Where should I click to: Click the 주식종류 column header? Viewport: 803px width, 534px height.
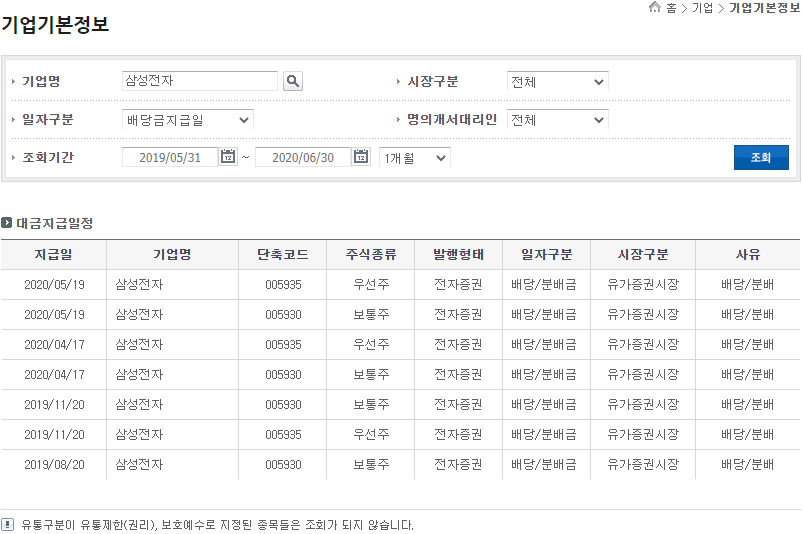click(x=371, y=254)
